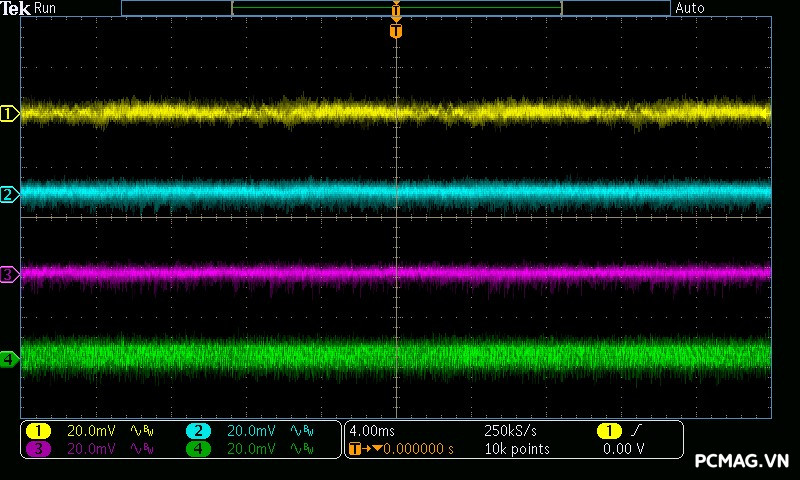The height and width of the screenshot is (480, 800).
Task: Click the magenta channel 3 ground marker
Action: (x=10, y=274)
